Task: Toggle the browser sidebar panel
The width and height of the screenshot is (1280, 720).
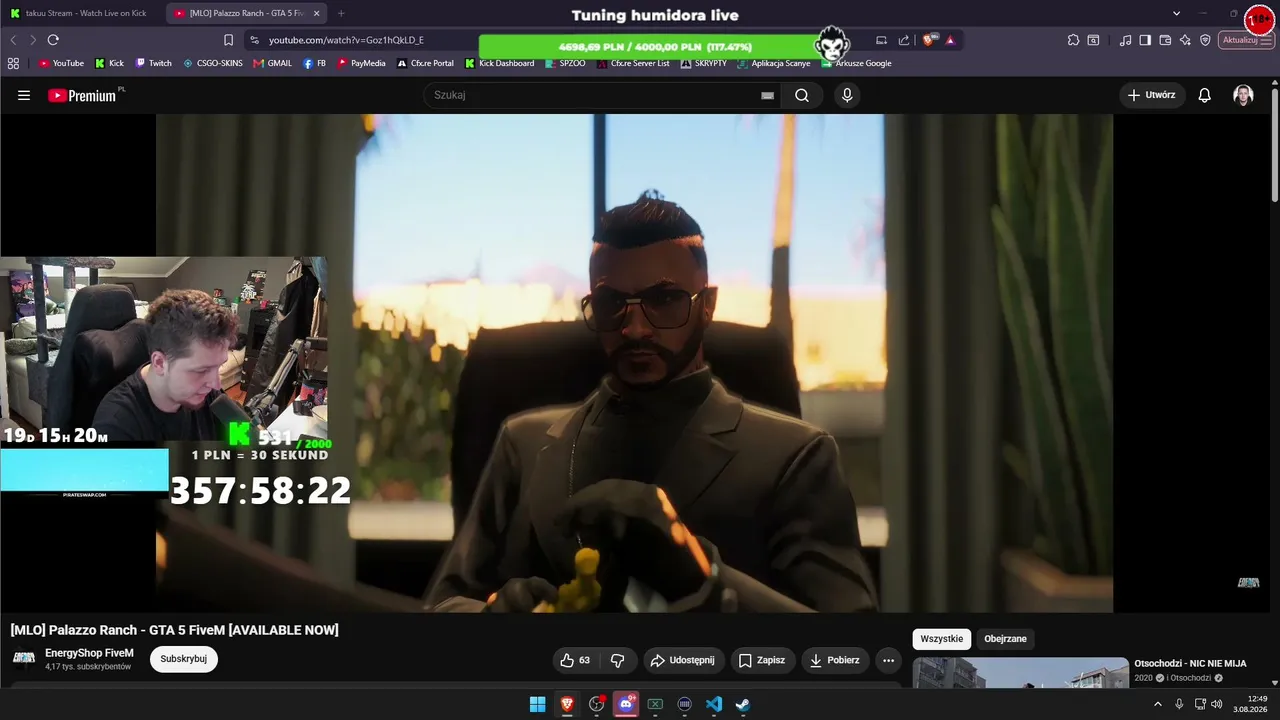Action: (1145, 40)
